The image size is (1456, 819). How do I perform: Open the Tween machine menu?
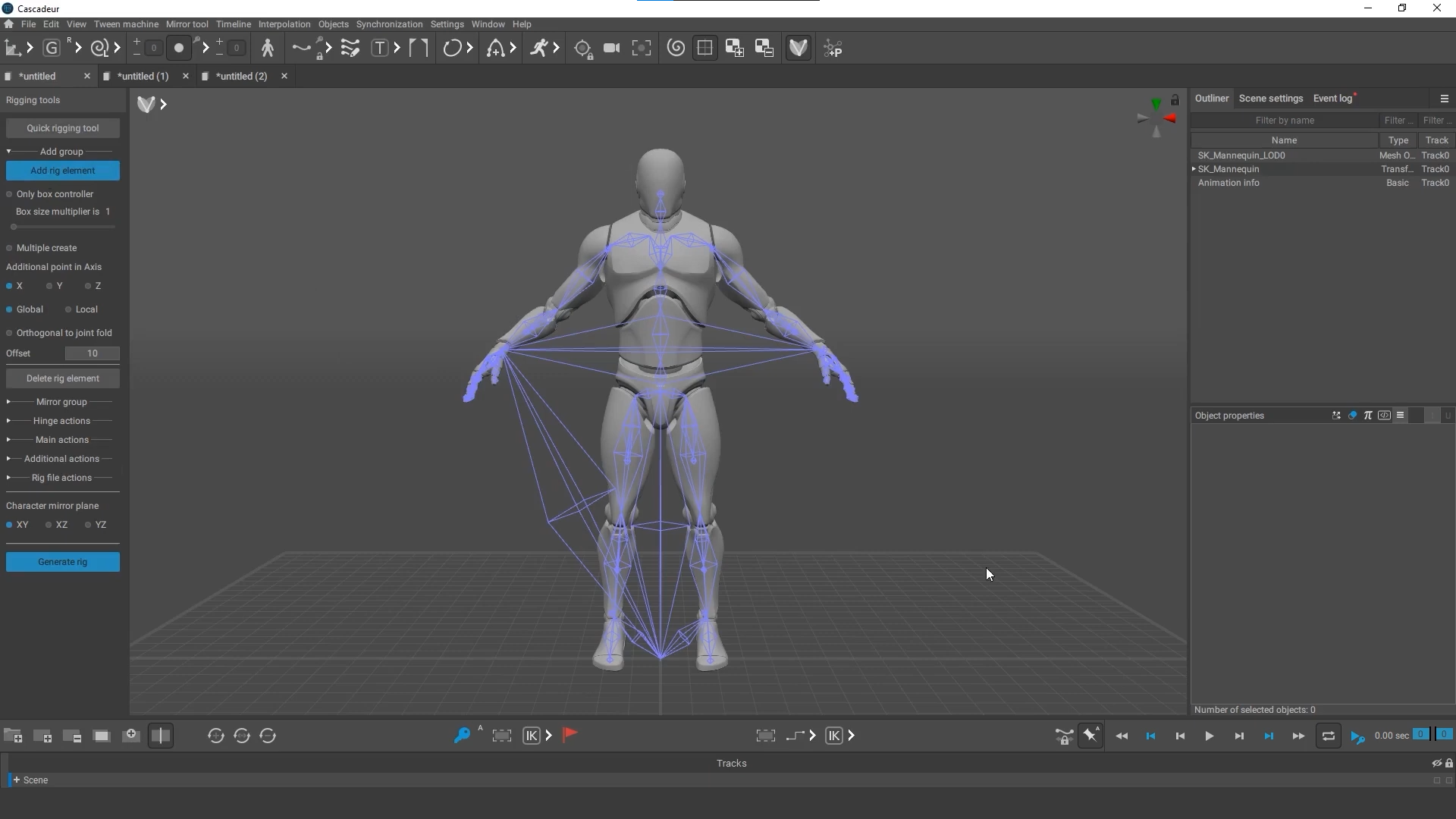[126, 24]
